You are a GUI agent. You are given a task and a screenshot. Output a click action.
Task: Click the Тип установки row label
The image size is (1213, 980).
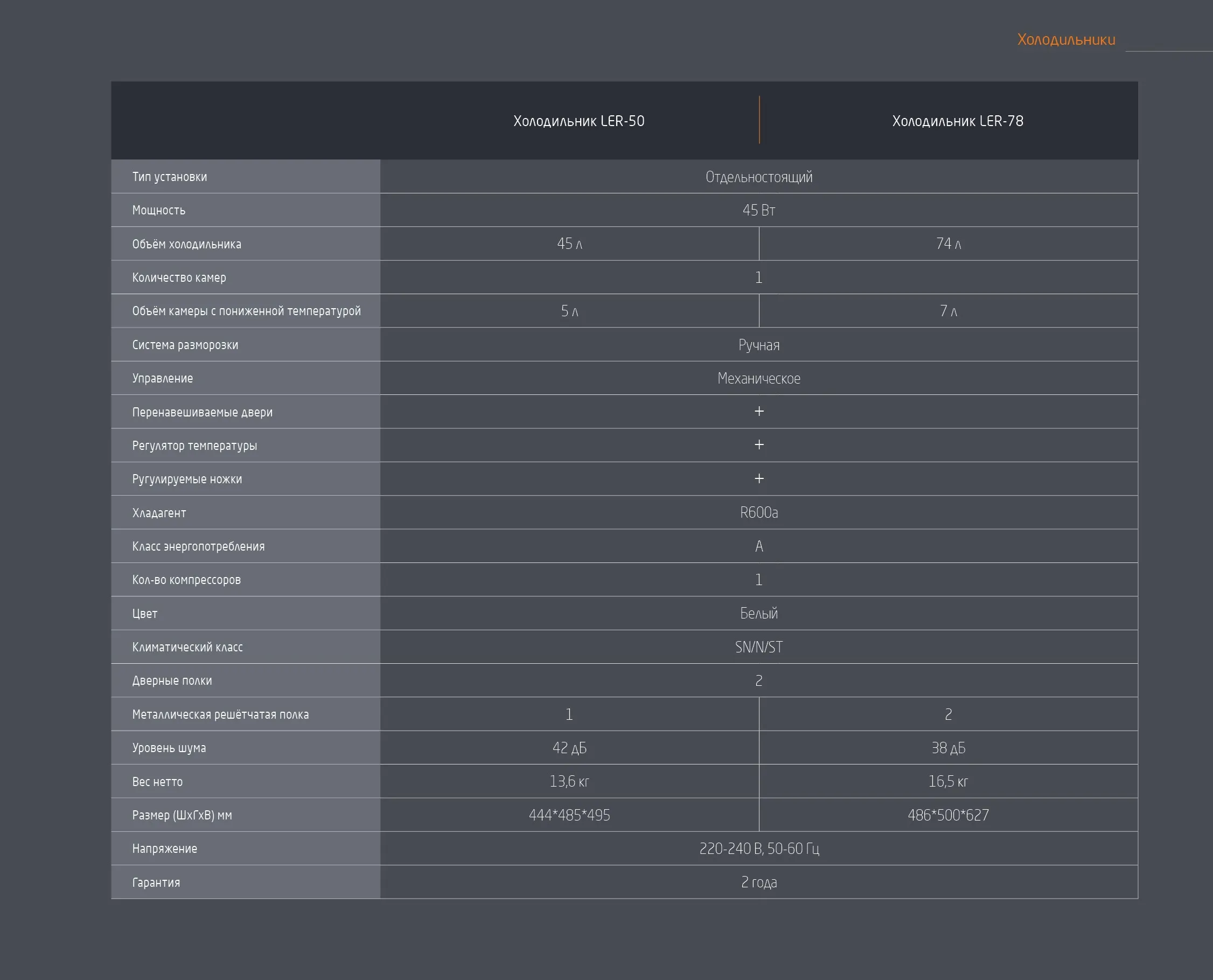(169, 177)
